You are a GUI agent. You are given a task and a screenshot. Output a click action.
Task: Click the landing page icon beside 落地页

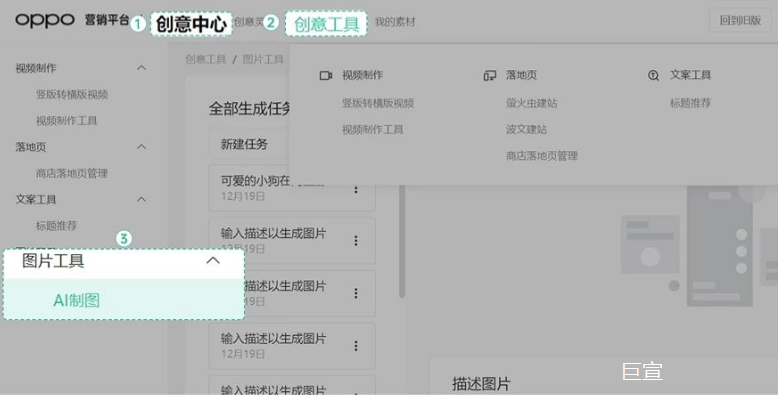click(x=490, y=75)
